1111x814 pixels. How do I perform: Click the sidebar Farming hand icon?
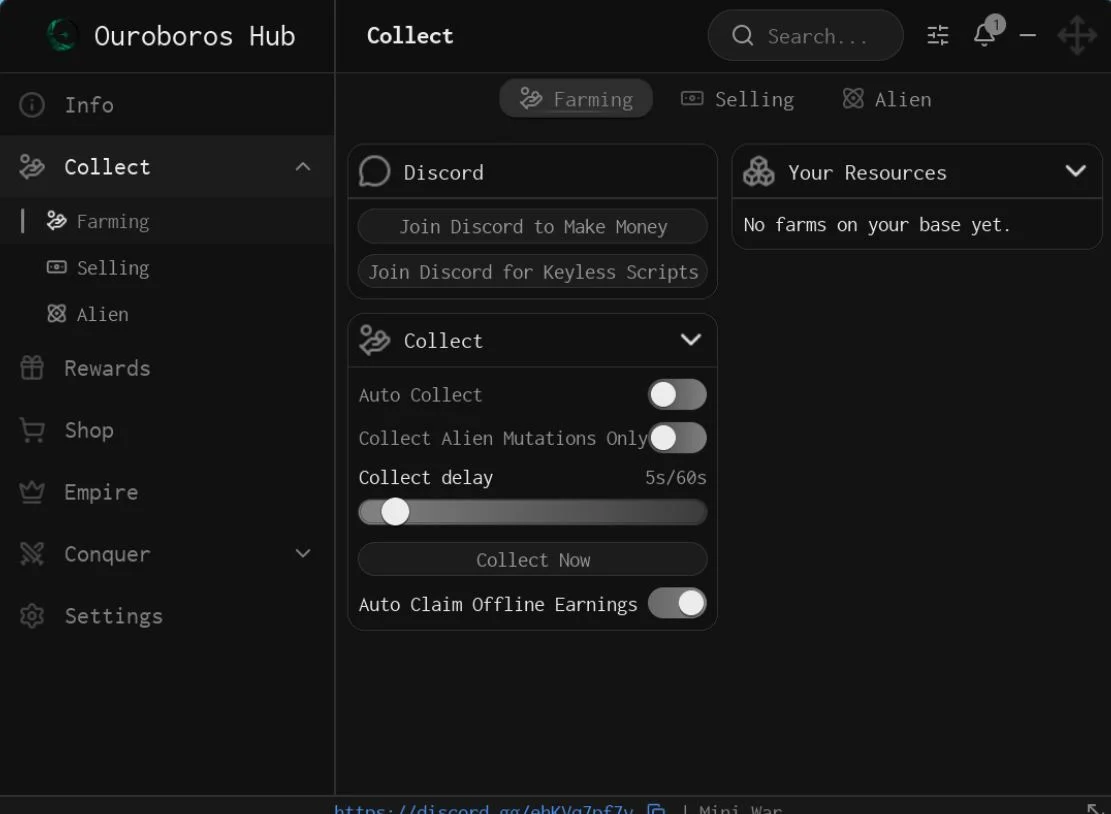click(x=57, y=221)
